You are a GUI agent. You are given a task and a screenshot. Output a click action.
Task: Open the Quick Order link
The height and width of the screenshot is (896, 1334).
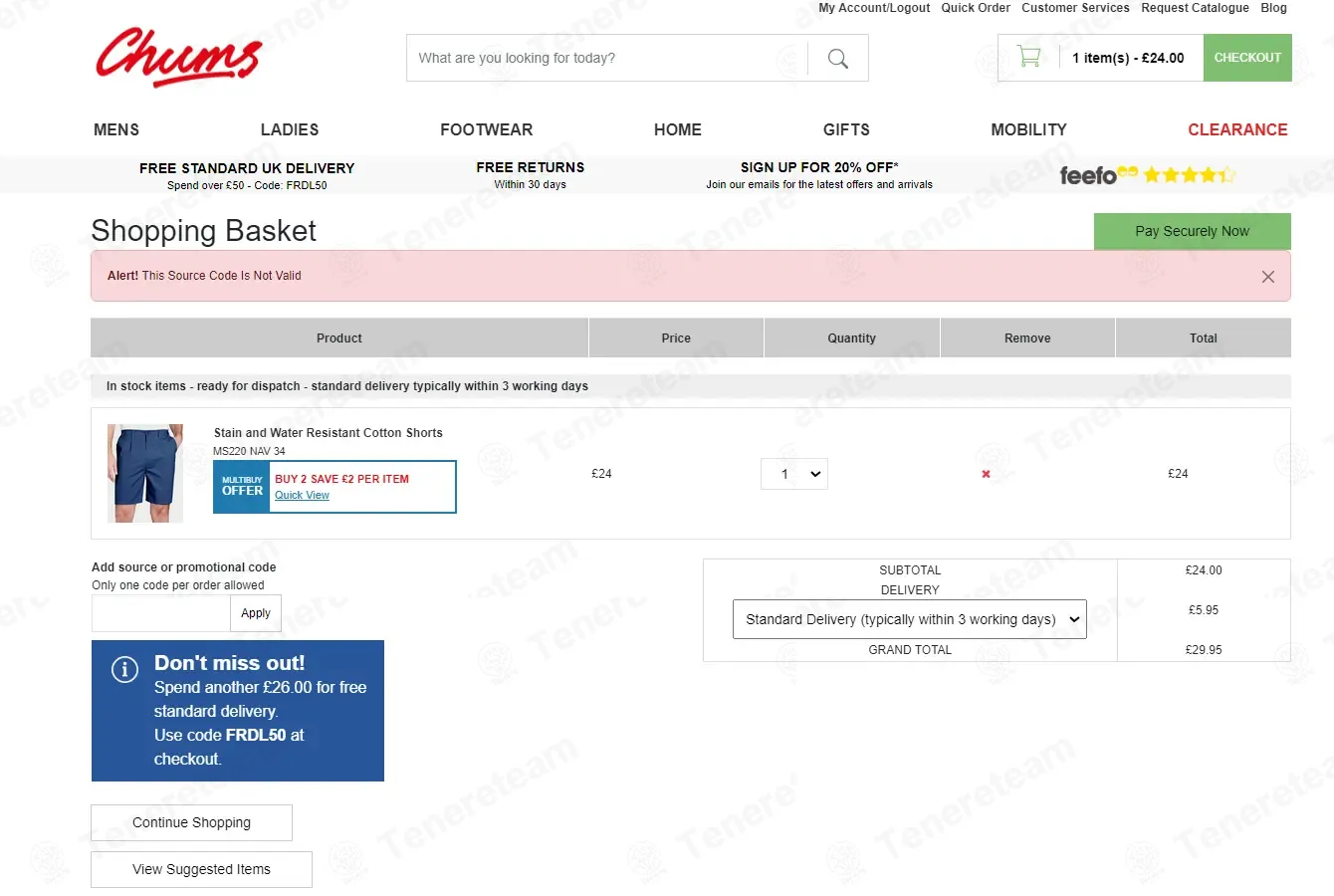976,8
